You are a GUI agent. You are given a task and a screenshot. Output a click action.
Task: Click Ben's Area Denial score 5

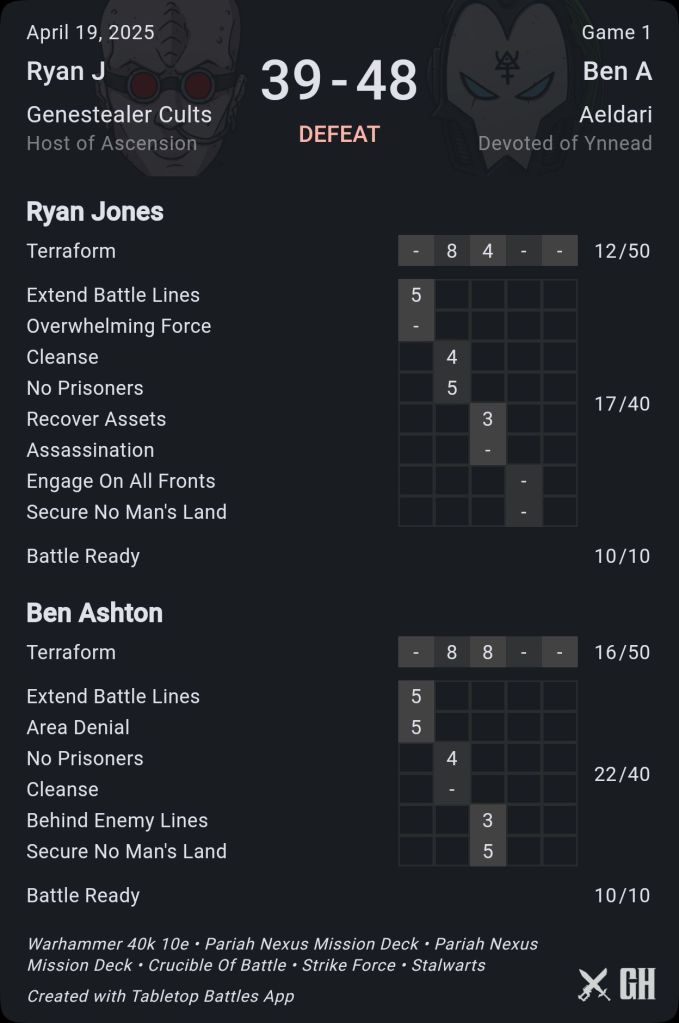click(416, 727)
